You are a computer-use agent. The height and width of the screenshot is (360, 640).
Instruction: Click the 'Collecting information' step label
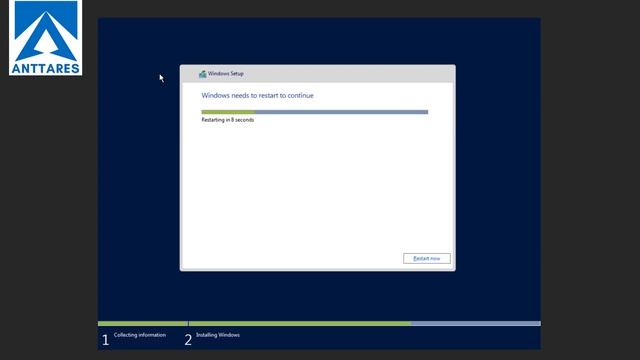[x=140, y=335]
